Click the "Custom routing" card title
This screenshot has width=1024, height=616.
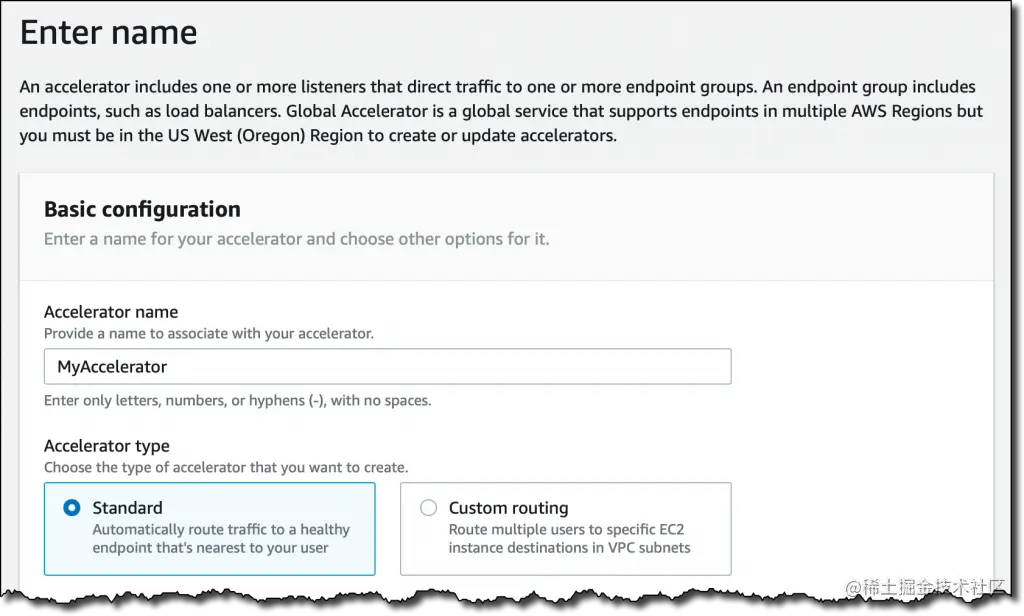click(x=508, y=508)
